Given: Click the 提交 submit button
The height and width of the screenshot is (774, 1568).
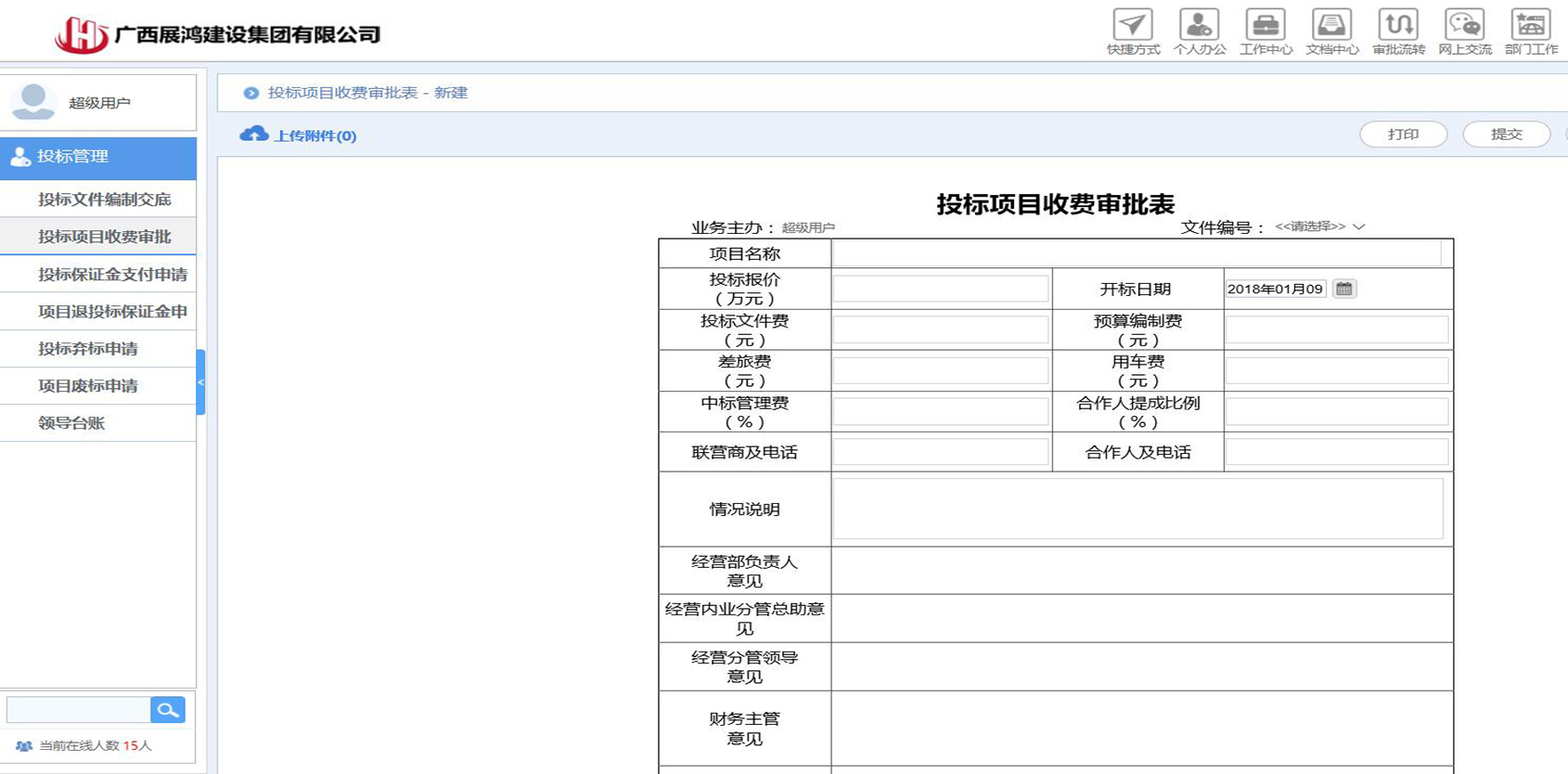Looking at the screenshot, I should 1506,135.
